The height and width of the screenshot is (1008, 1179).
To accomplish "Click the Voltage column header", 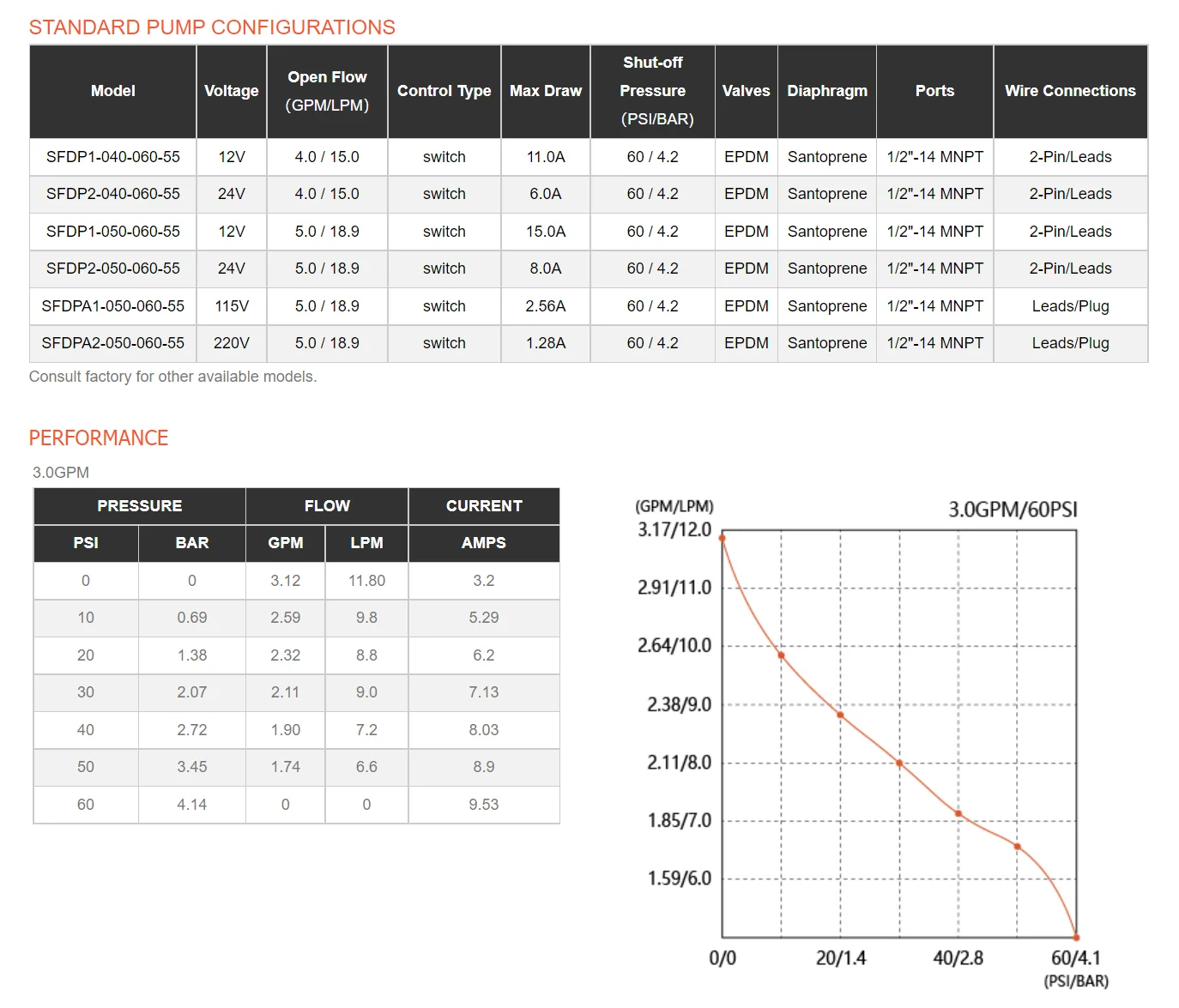I will pyautogui.click(x=232, y=91).
